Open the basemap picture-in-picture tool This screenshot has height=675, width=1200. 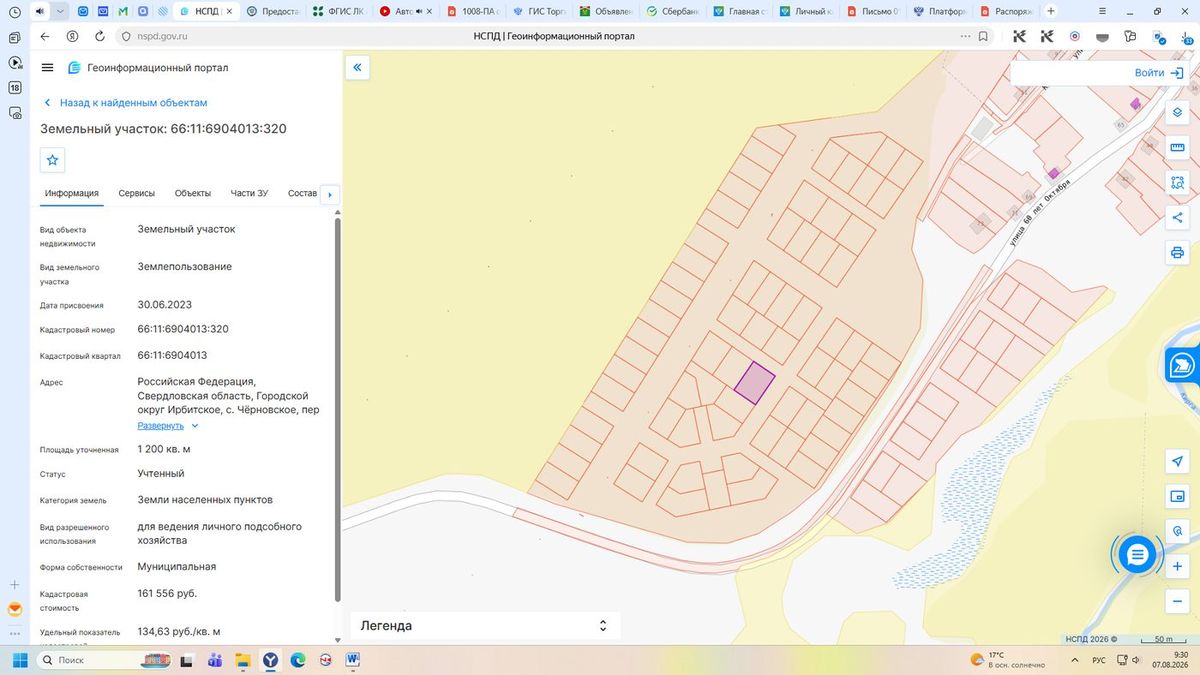coord(1177,496)
